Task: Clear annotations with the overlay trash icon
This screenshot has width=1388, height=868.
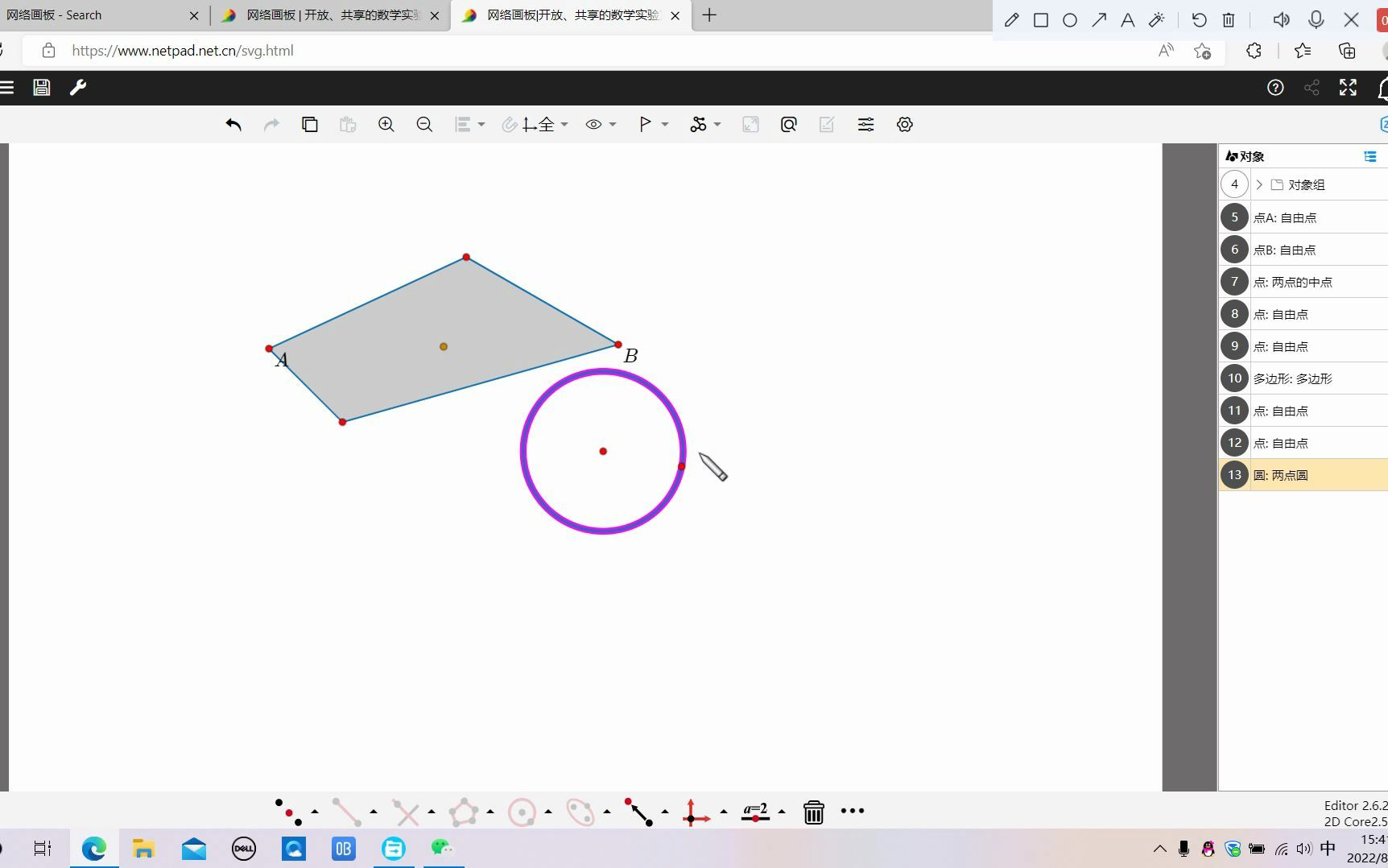Action: point(1229,20)
